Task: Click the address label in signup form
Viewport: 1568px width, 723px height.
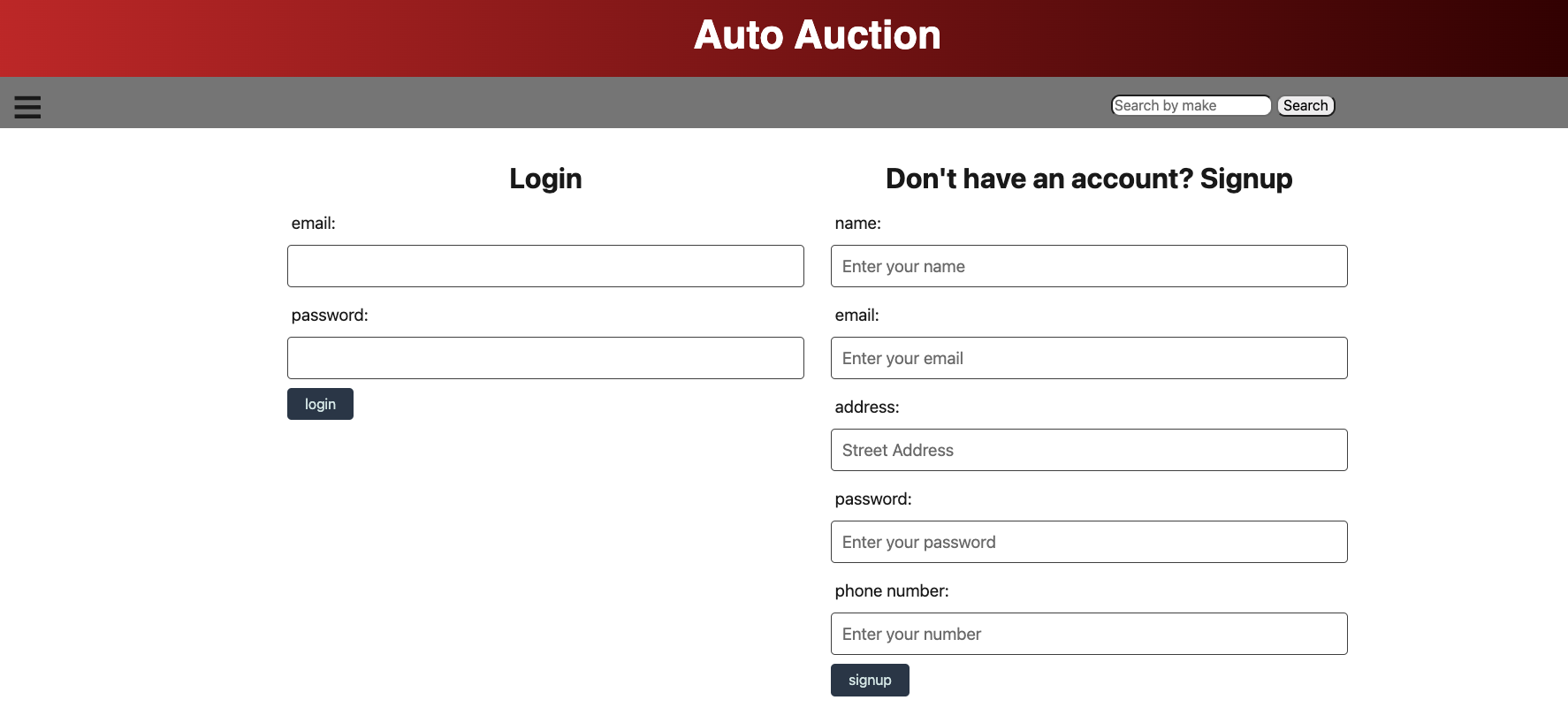Action: pos(867,407)
